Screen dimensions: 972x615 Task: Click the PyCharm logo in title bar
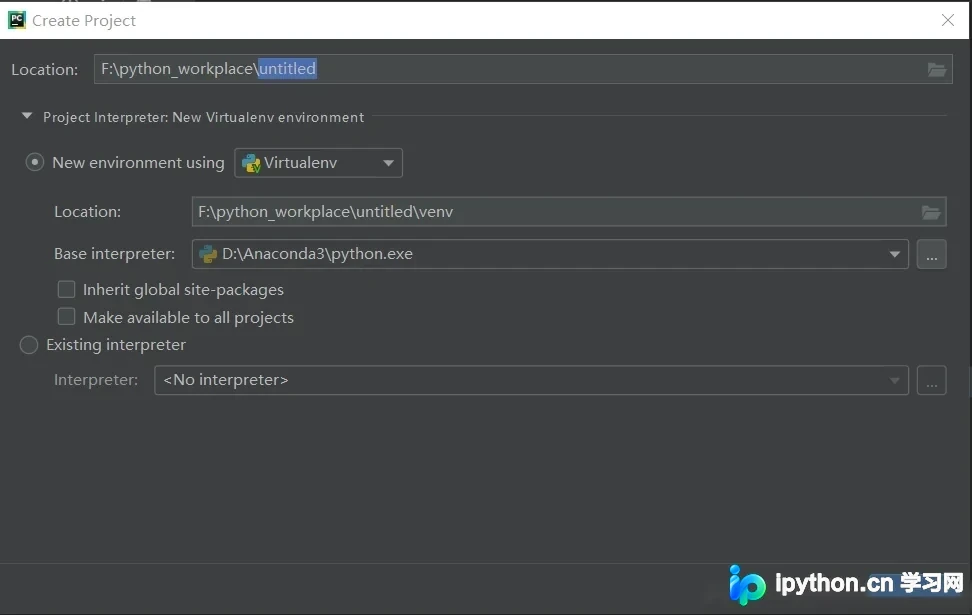(17, 20)
